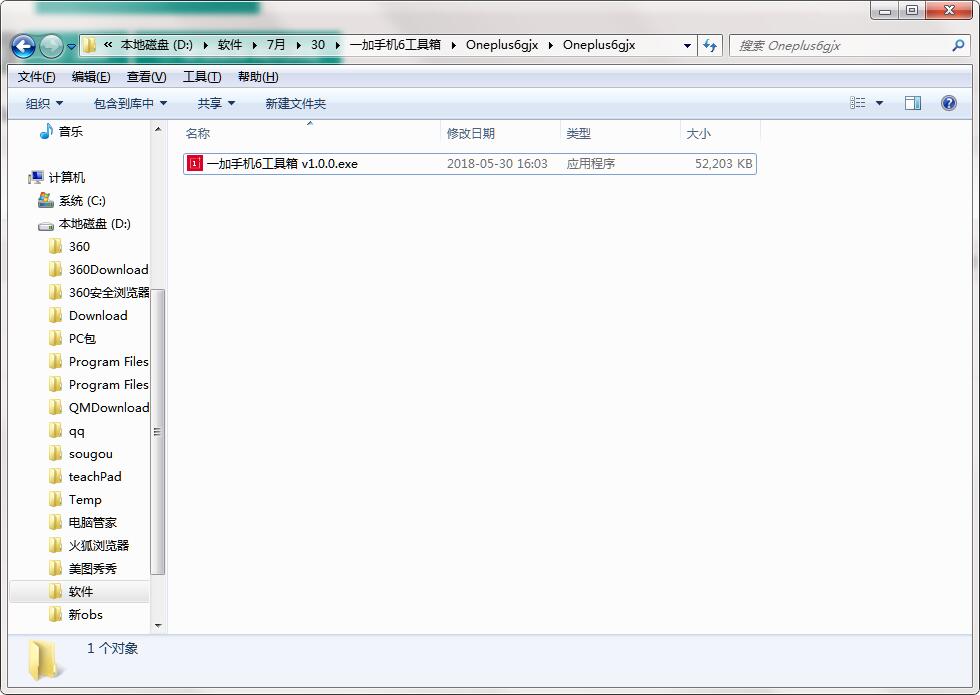Image resolution: width=980 pixels, height=695 pixels.
Task: Click the teachPad folder icon
Action: pos(56,476)
